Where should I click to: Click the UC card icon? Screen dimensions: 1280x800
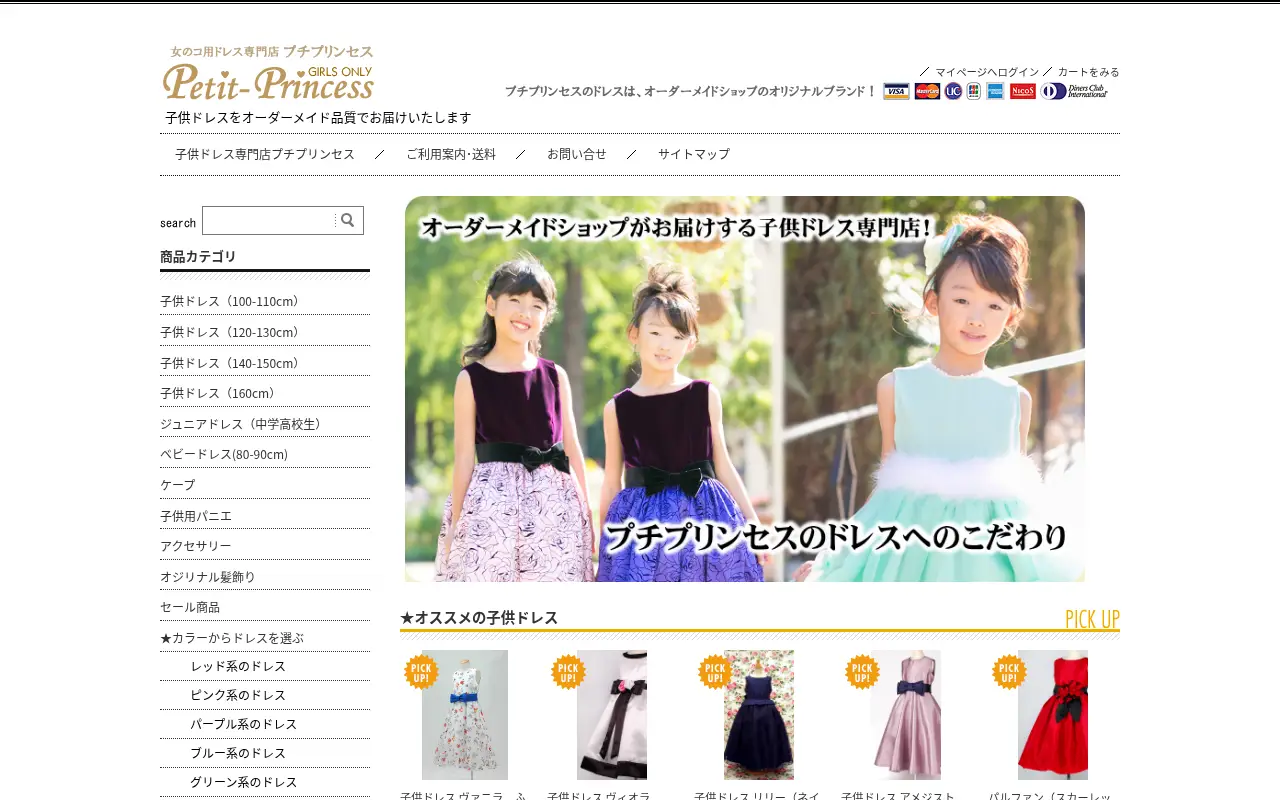point(953,91)
